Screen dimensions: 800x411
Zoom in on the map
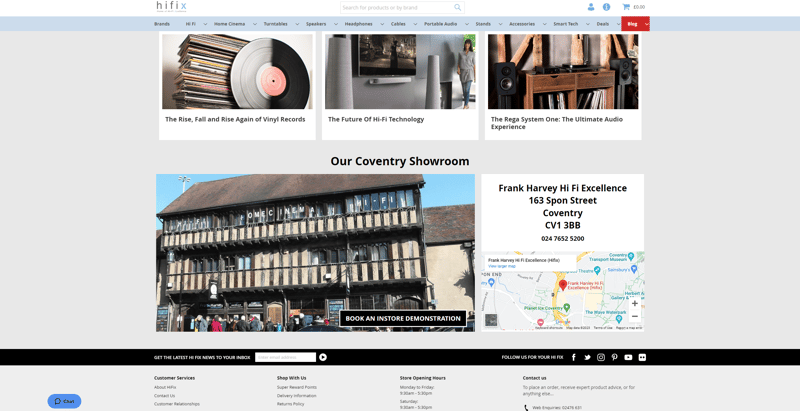click(x=635, y=303)
